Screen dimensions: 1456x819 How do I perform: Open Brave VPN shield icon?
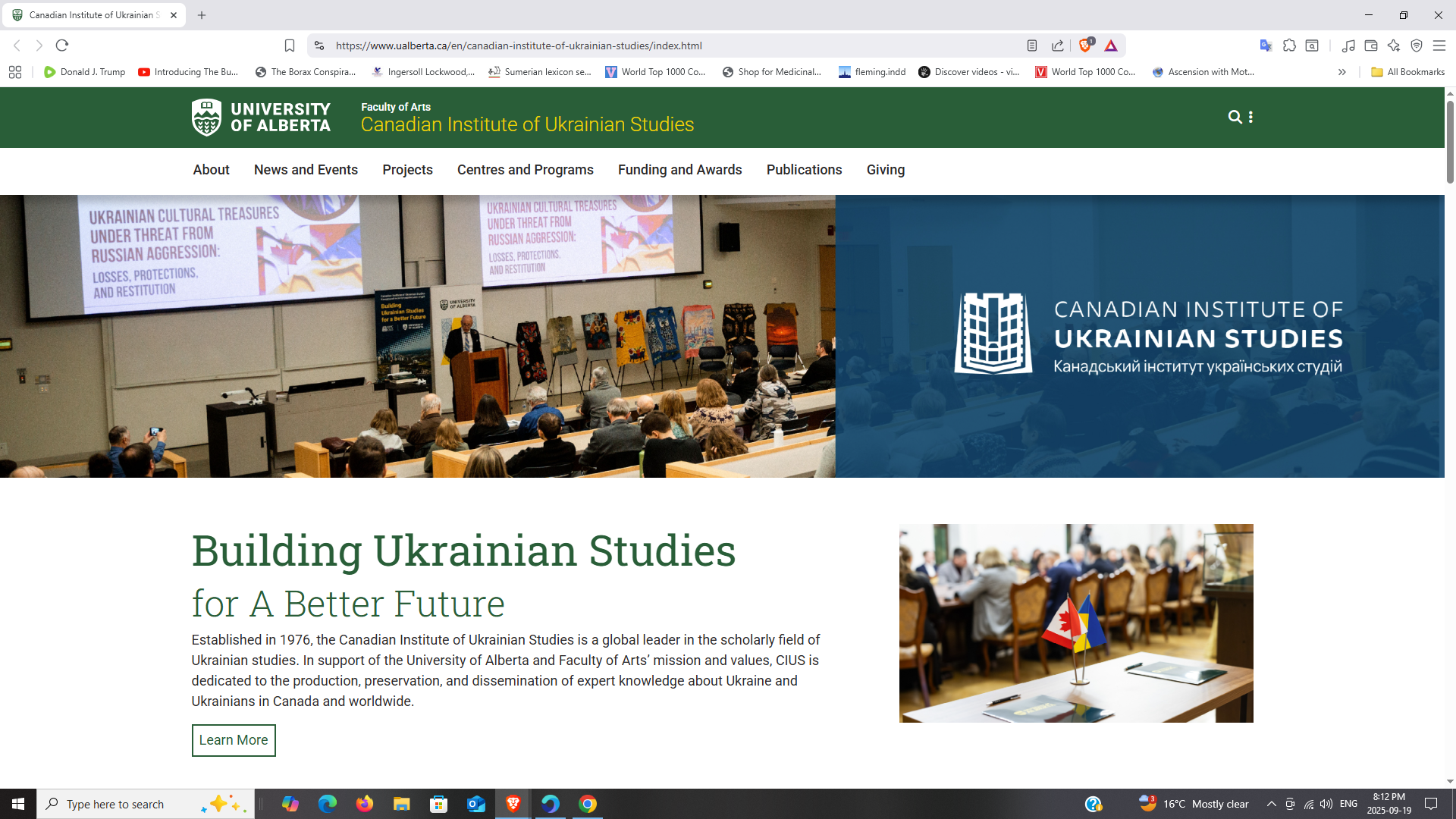1417,45
